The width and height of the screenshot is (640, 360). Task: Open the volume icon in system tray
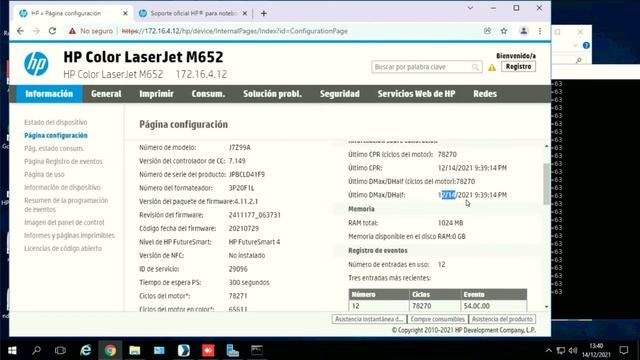click(573, 350)
